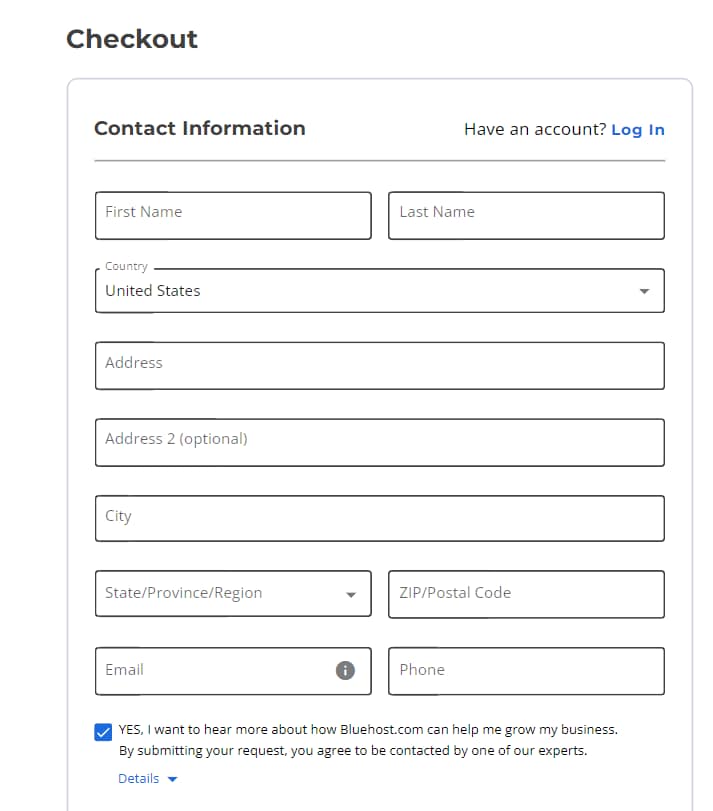
Task: Click the "YES, I want to hear more" label
Action: [368, 729]
